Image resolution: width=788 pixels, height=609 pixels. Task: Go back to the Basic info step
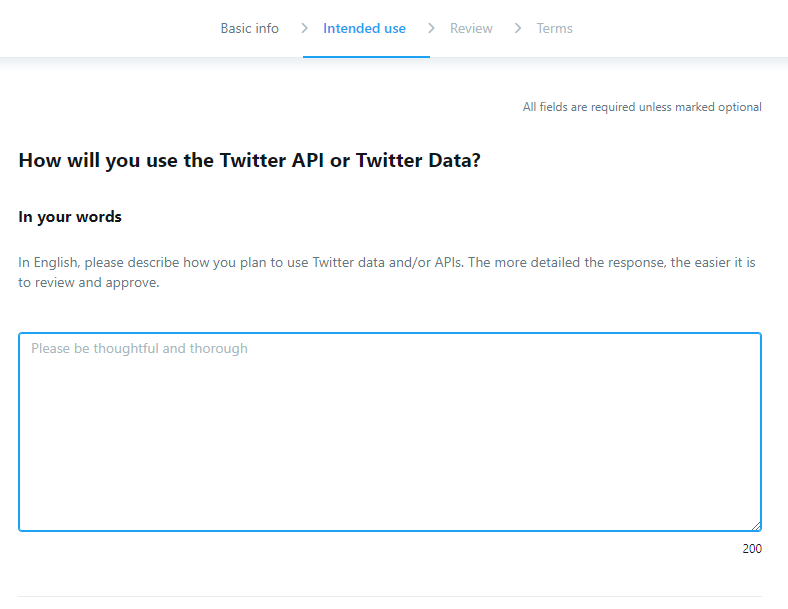pos(249,28)
